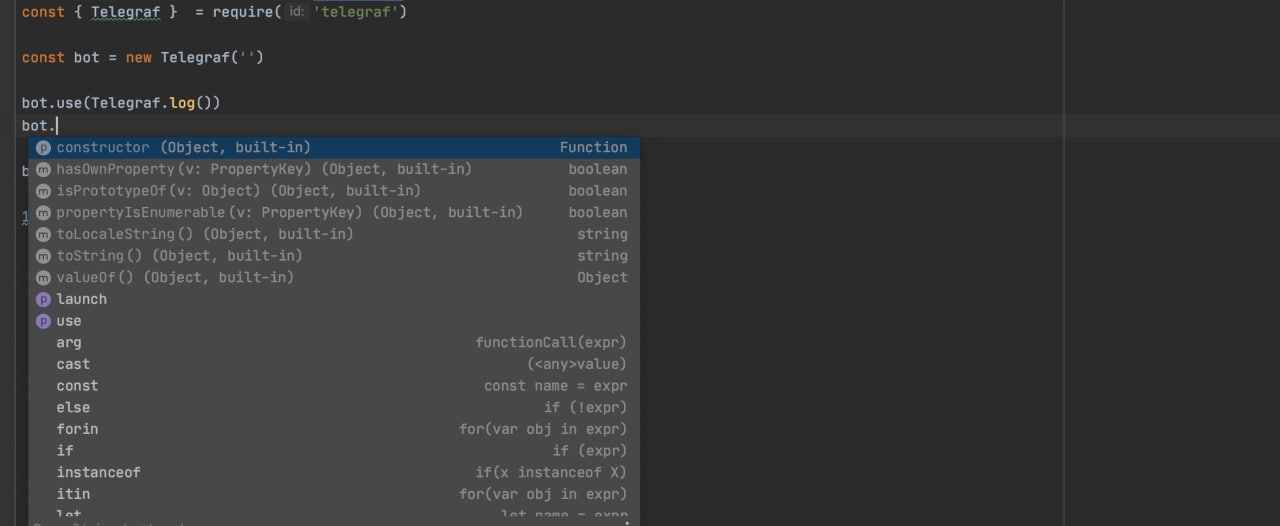
Task: Click the underlined Telegraf identifier in require line
Action: click(x=125, y=12)
